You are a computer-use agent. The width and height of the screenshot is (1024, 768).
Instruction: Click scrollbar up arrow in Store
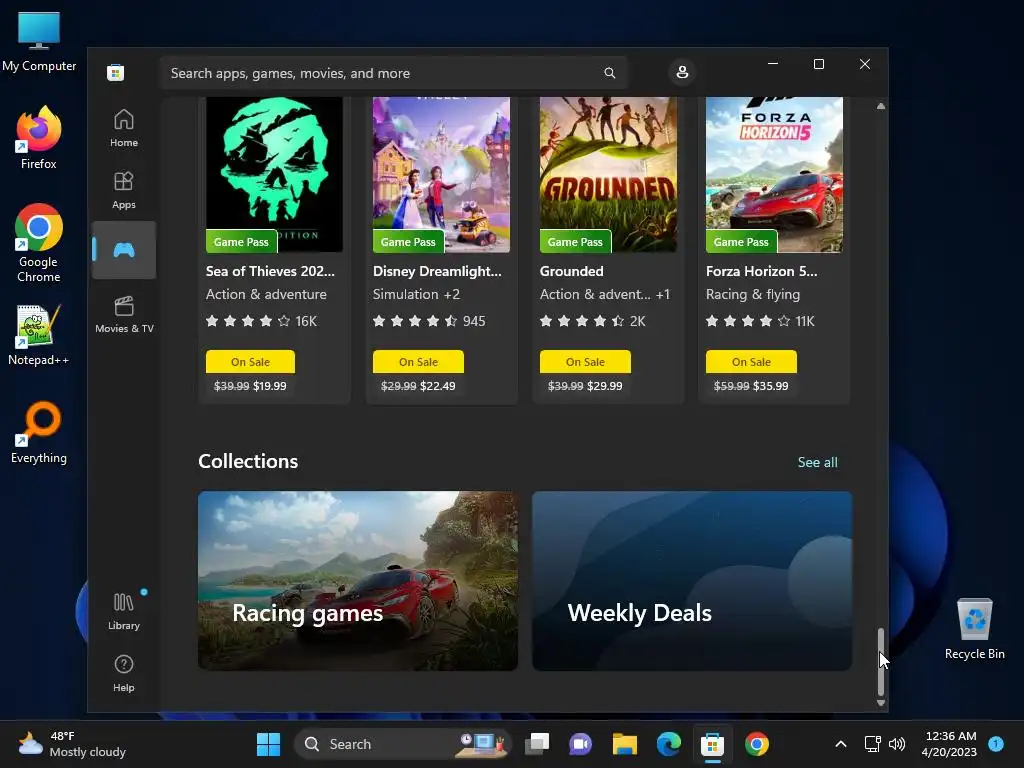(x=880, y=106)
